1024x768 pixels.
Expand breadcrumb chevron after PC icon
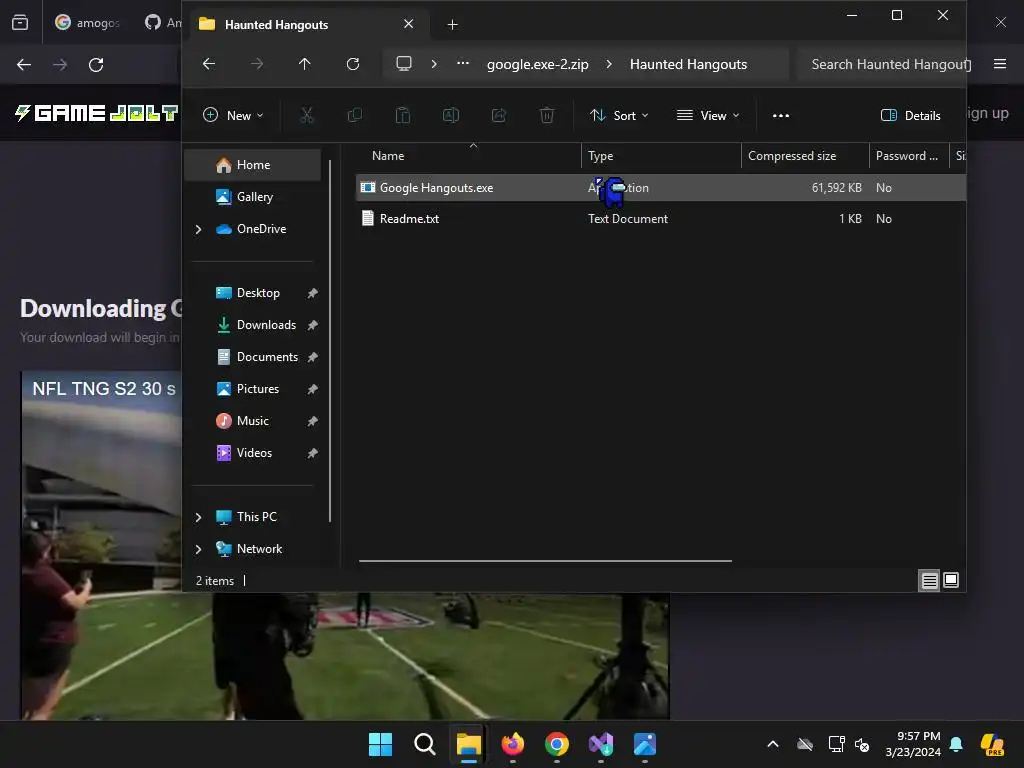[434, 64]
